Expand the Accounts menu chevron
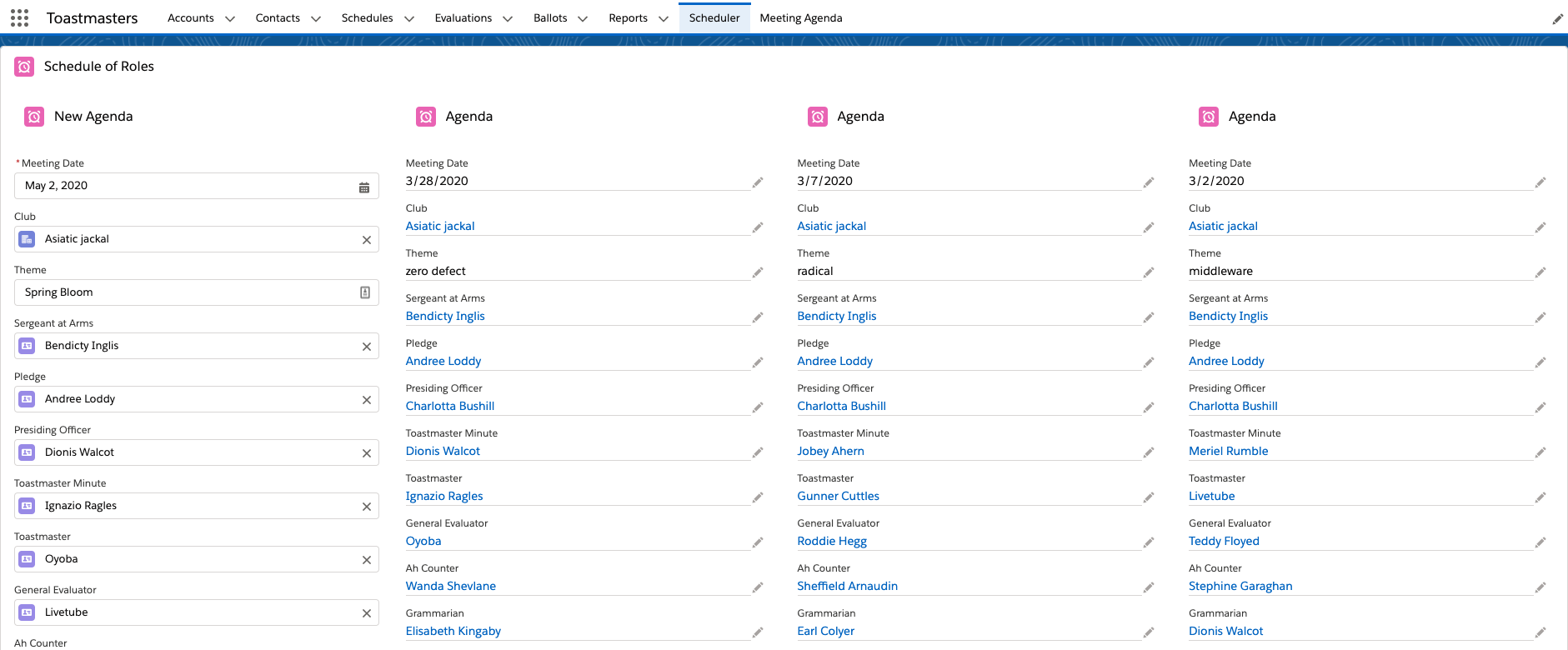1568x650 pixels. click(230, 19)
